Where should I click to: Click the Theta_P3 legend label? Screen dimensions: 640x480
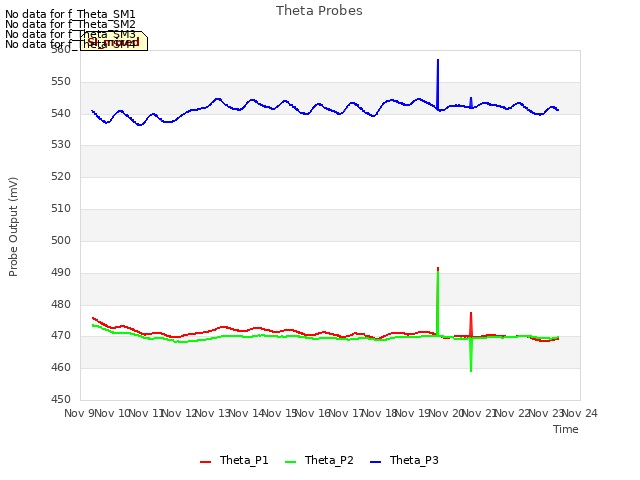click(414, 460)
